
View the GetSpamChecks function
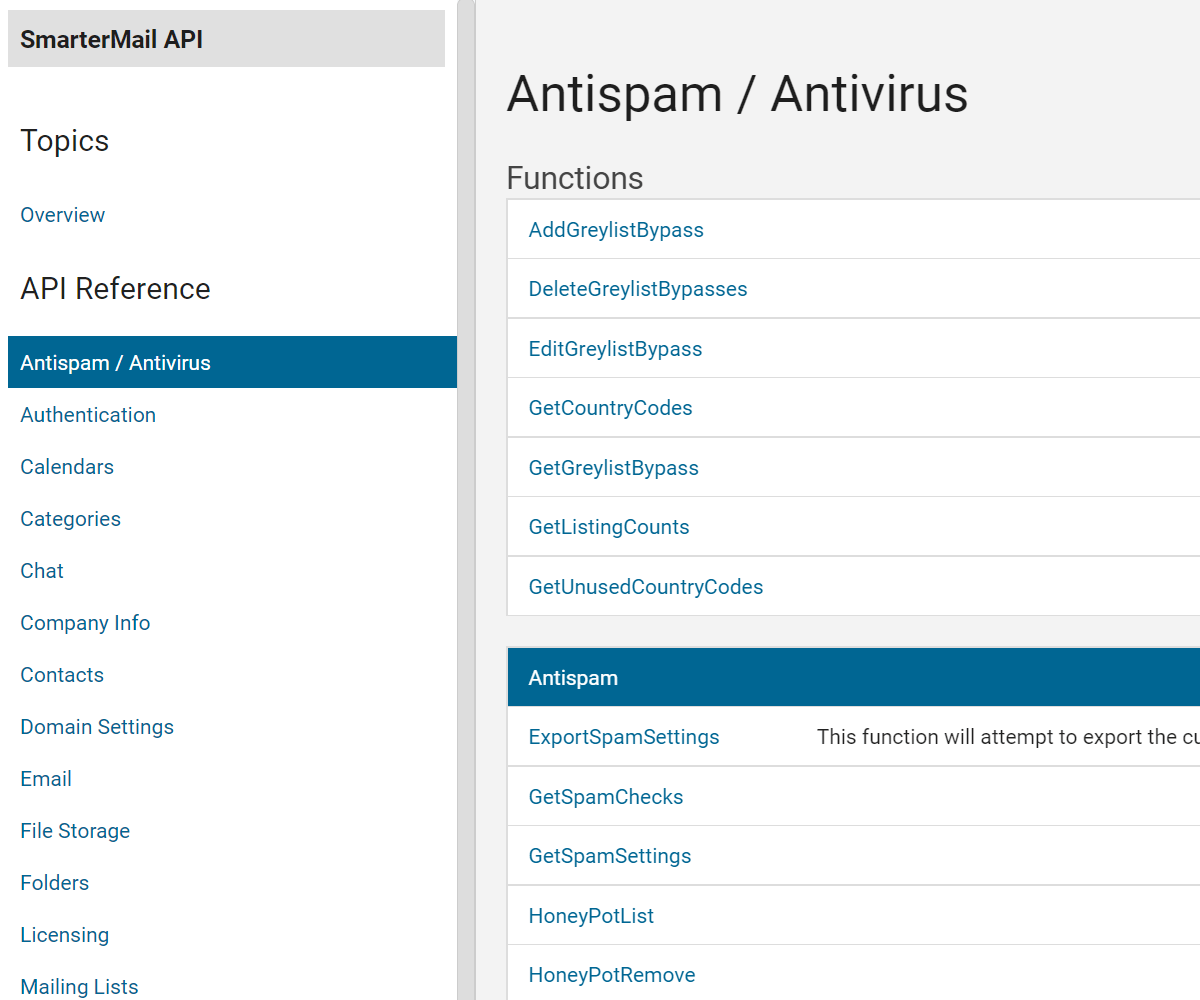(606, 797)
